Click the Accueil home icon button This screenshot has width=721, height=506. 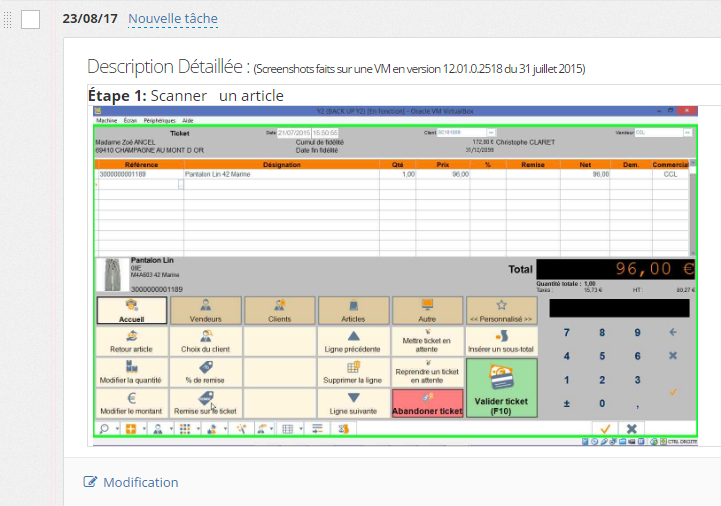click(132, 311)
